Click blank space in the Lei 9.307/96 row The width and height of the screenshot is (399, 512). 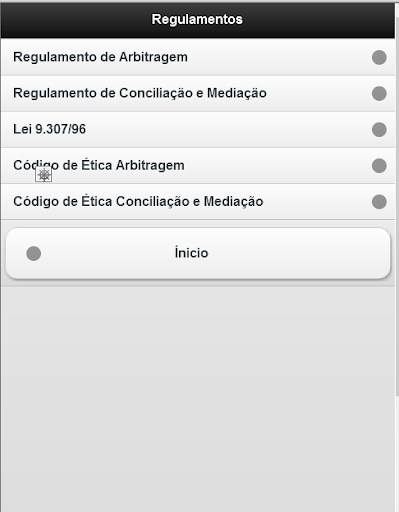tap(227, 129)
